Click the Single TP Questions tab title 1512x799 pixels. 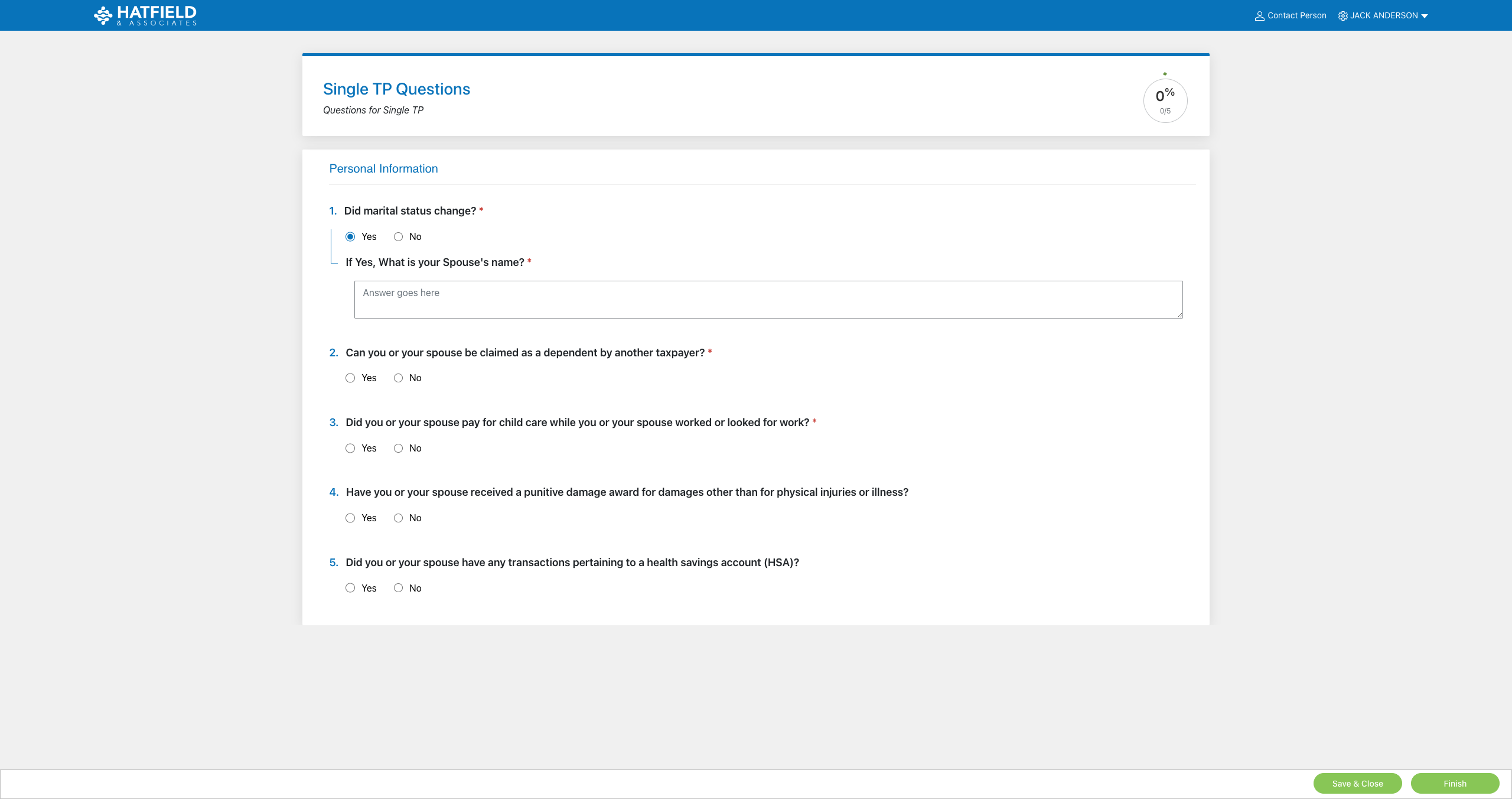tap(396, 89)
